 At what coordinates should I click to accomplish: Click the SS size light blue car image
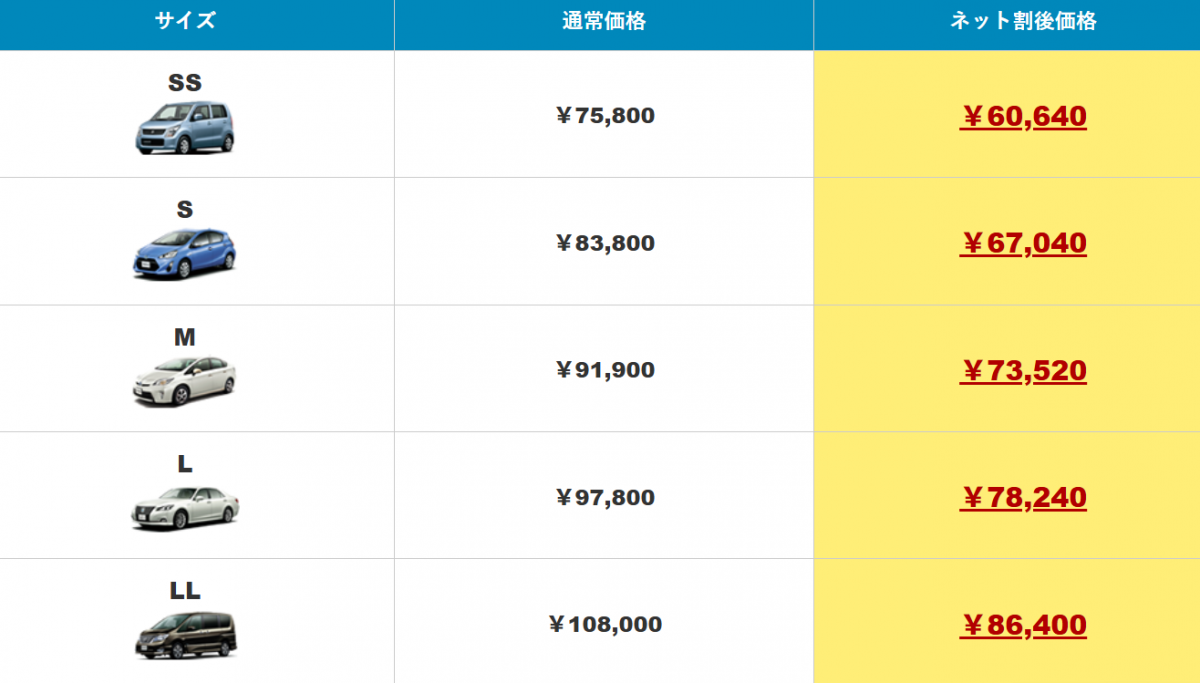tap(185, 127)
